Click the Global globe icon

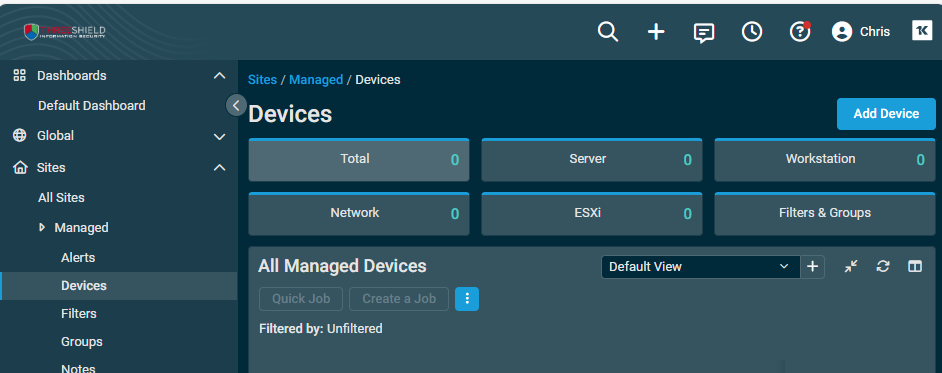pos(20,135)
